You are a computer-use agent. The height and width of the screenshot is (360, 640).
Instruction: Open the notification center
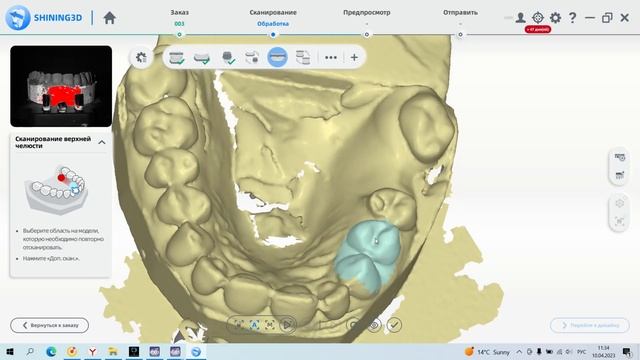point(627,351)
